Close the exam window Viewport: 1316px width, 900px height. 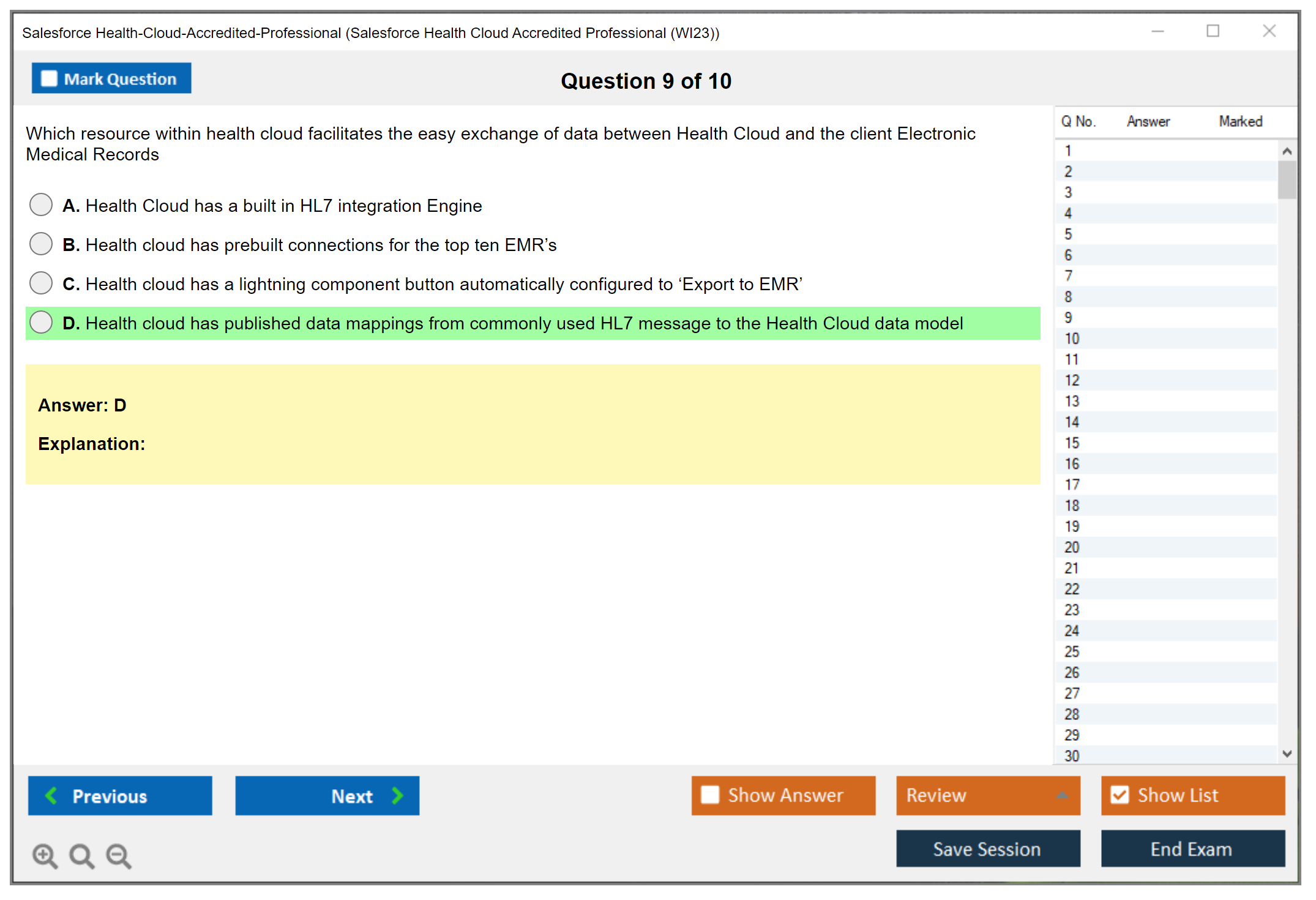pos(1269,31)
